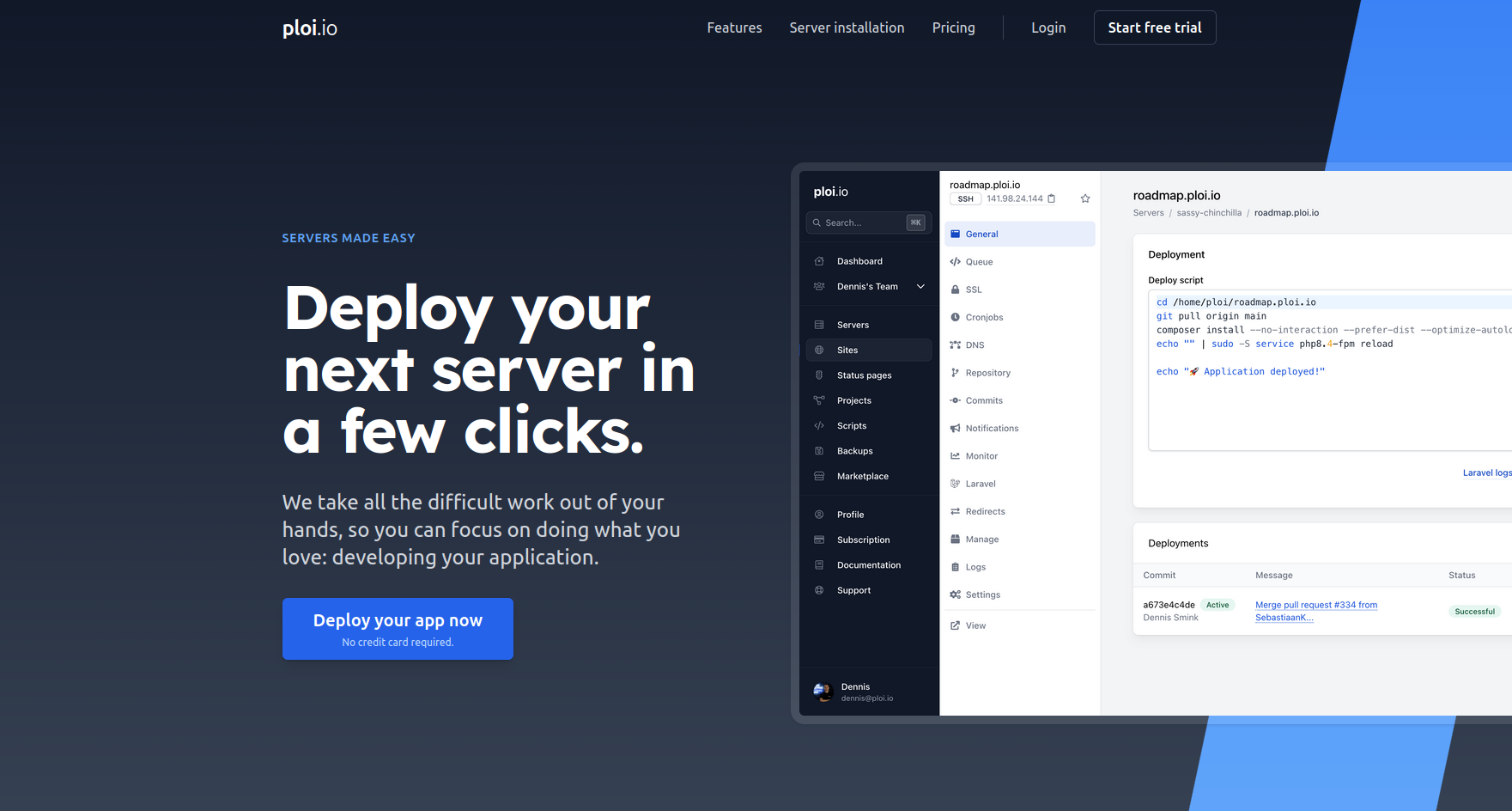This screenshot has height=811, width=1512.
Task: Go to the Pricing page
Action: pos(953,27)
